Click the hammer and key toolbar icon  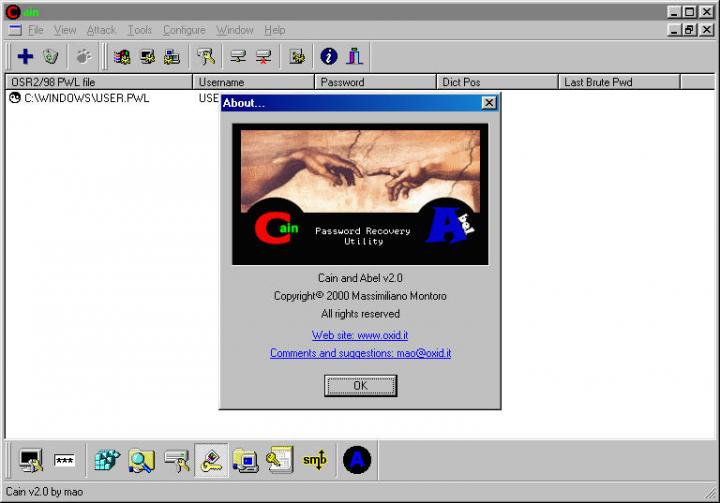[x=206, y=57]
